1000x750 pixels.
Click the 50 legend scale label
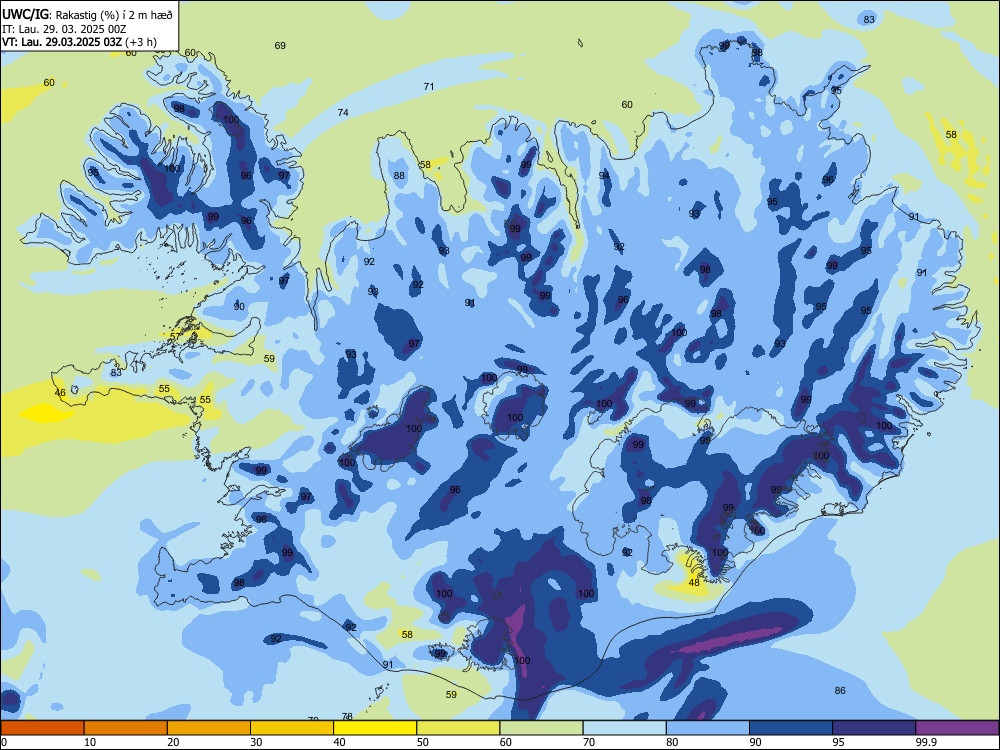pyautogui.click(x=422, y=742)
